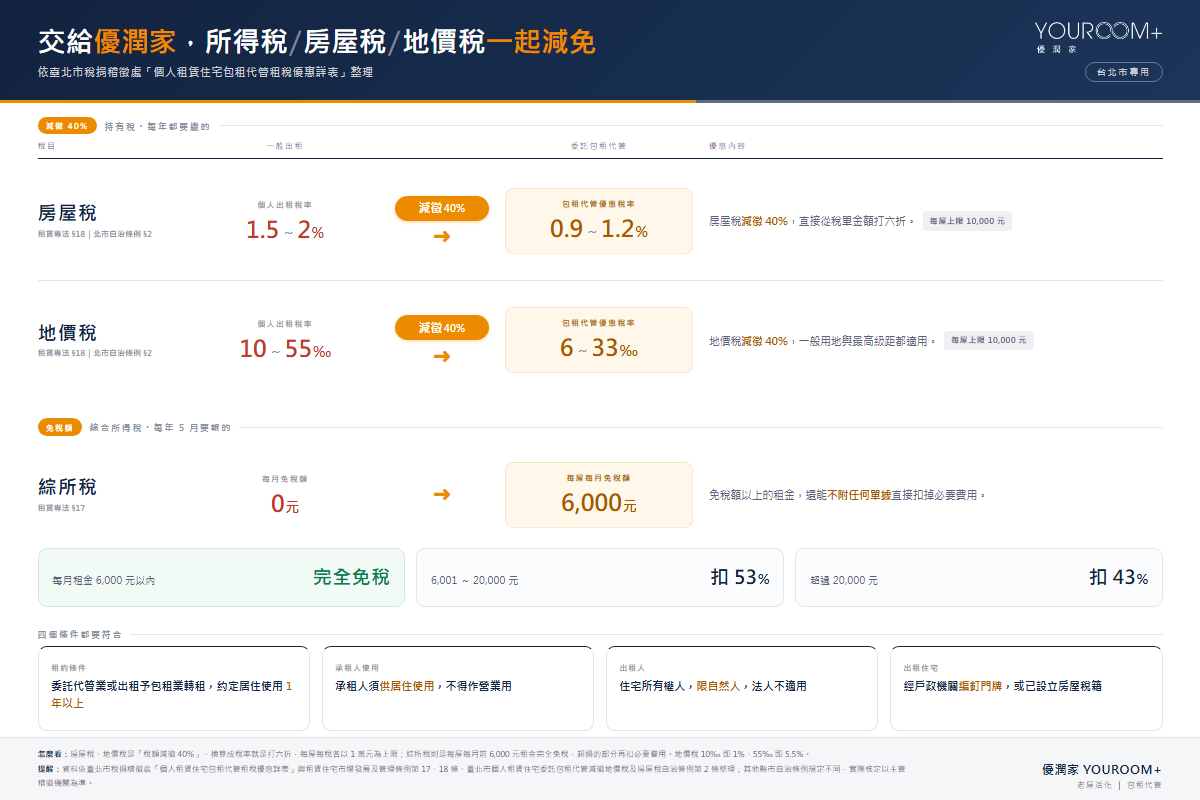Image resolution: width=1200 pixels, height=800 pixels.
Task: Click the 委託包租代管 column header
Action: pos(598,146)
